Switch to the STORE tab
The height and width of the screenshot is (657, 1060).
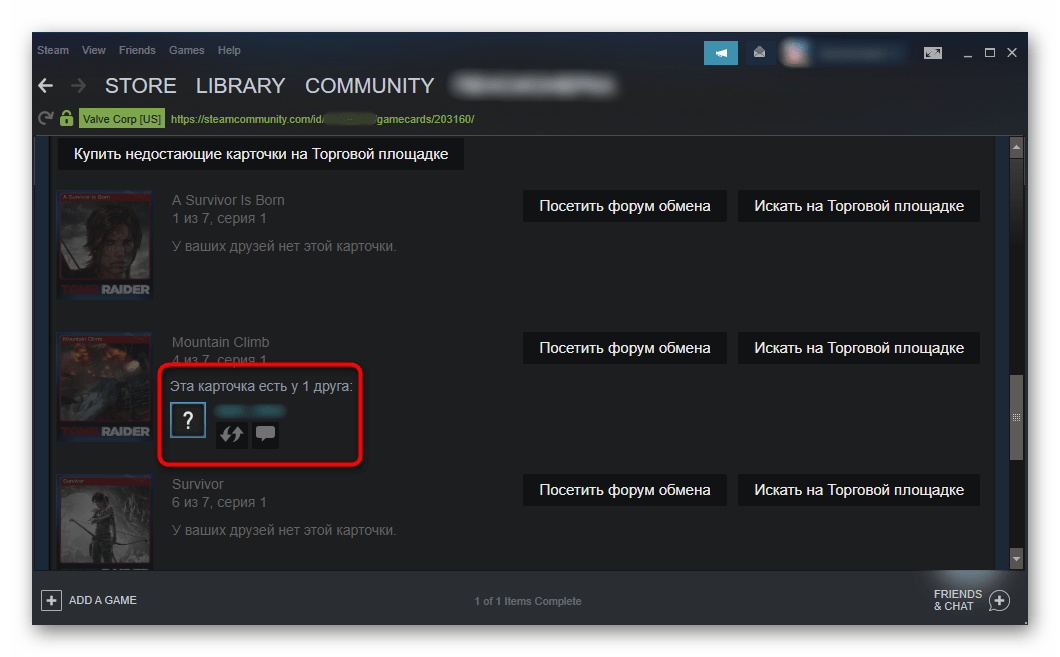click(141, 86)
